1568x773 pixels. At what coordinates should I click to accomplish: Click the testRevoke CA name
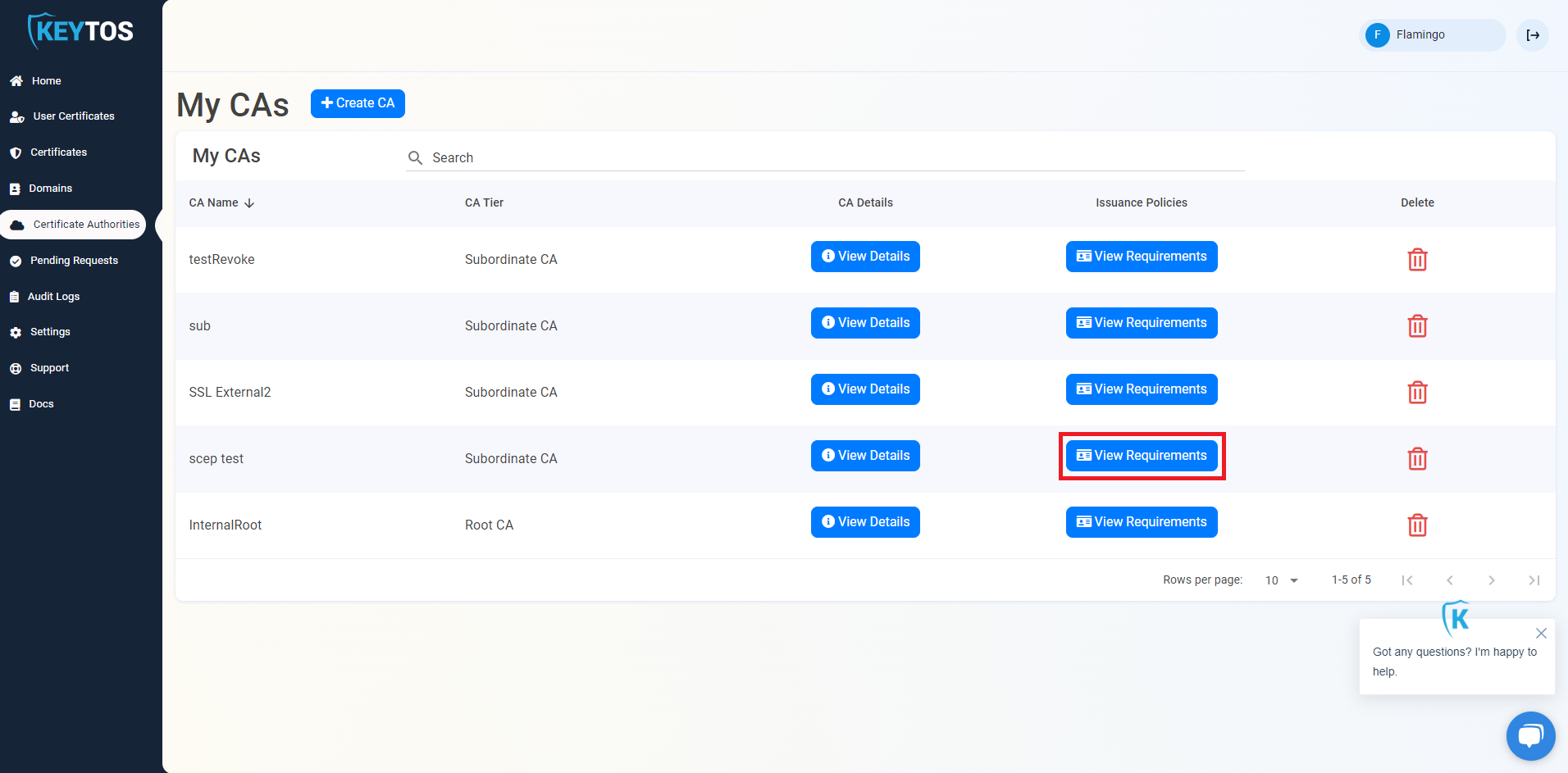(221, 260)
